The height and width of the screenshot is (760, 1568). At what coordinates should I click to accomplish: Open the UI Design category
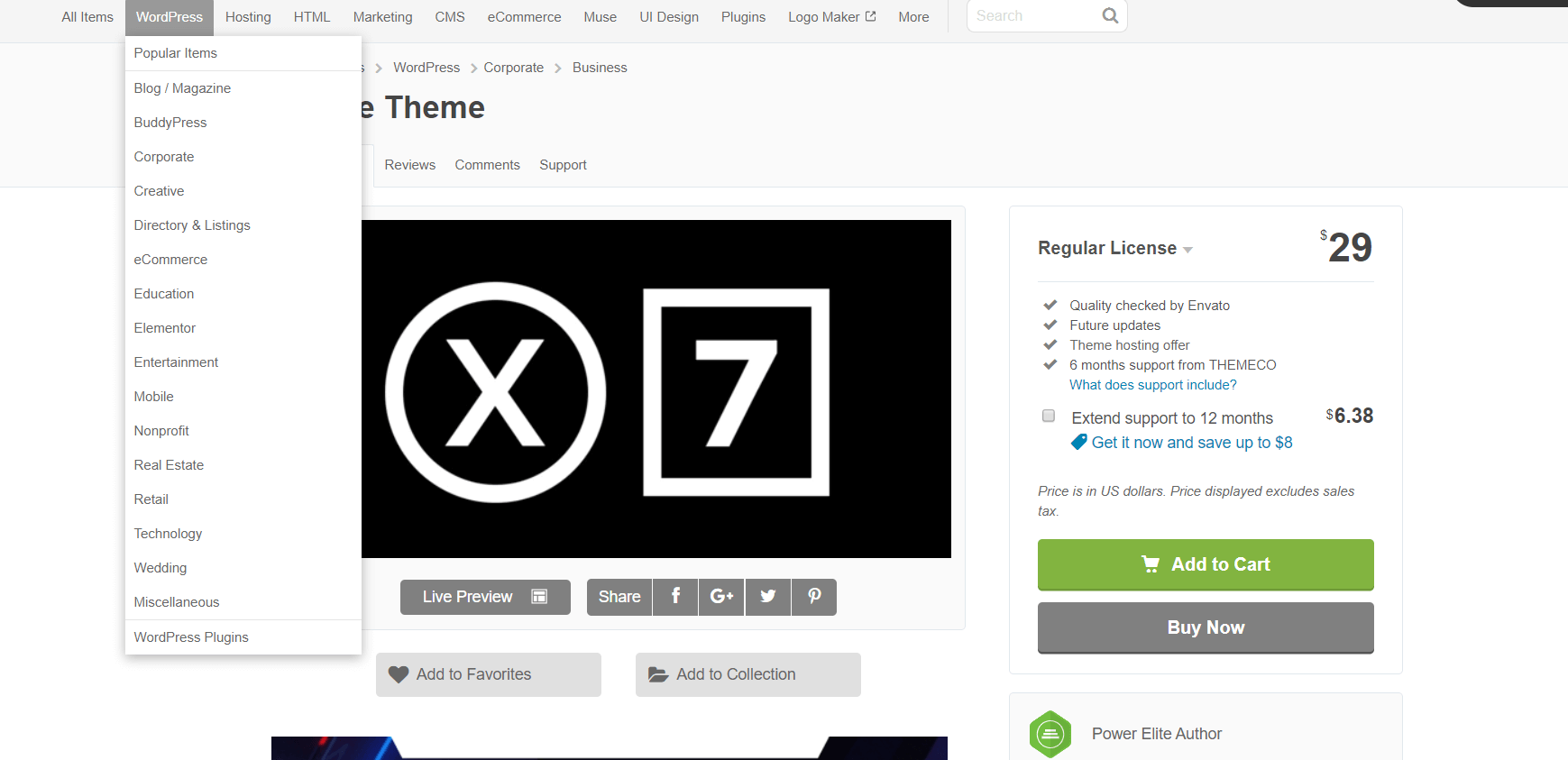tap(669, 17)
